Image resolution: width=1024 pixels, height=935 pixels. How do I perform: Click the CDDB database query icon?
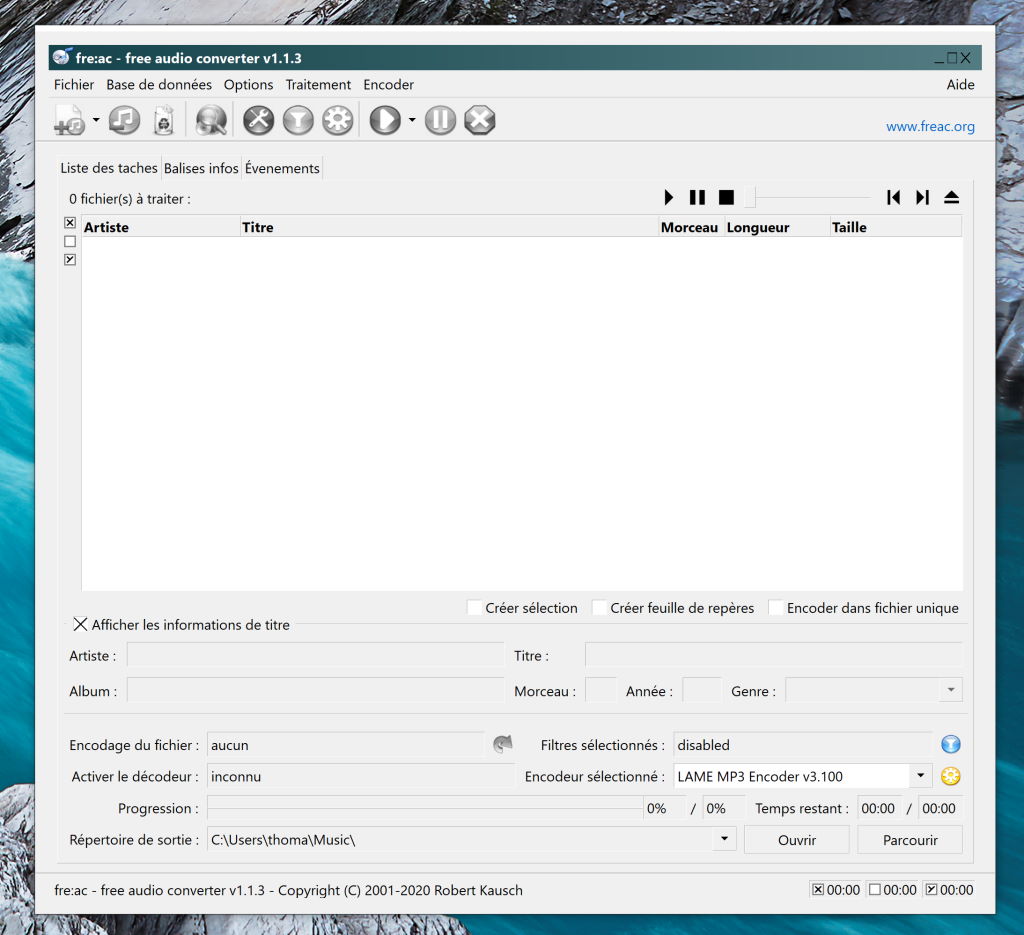(x=211, y=120)
